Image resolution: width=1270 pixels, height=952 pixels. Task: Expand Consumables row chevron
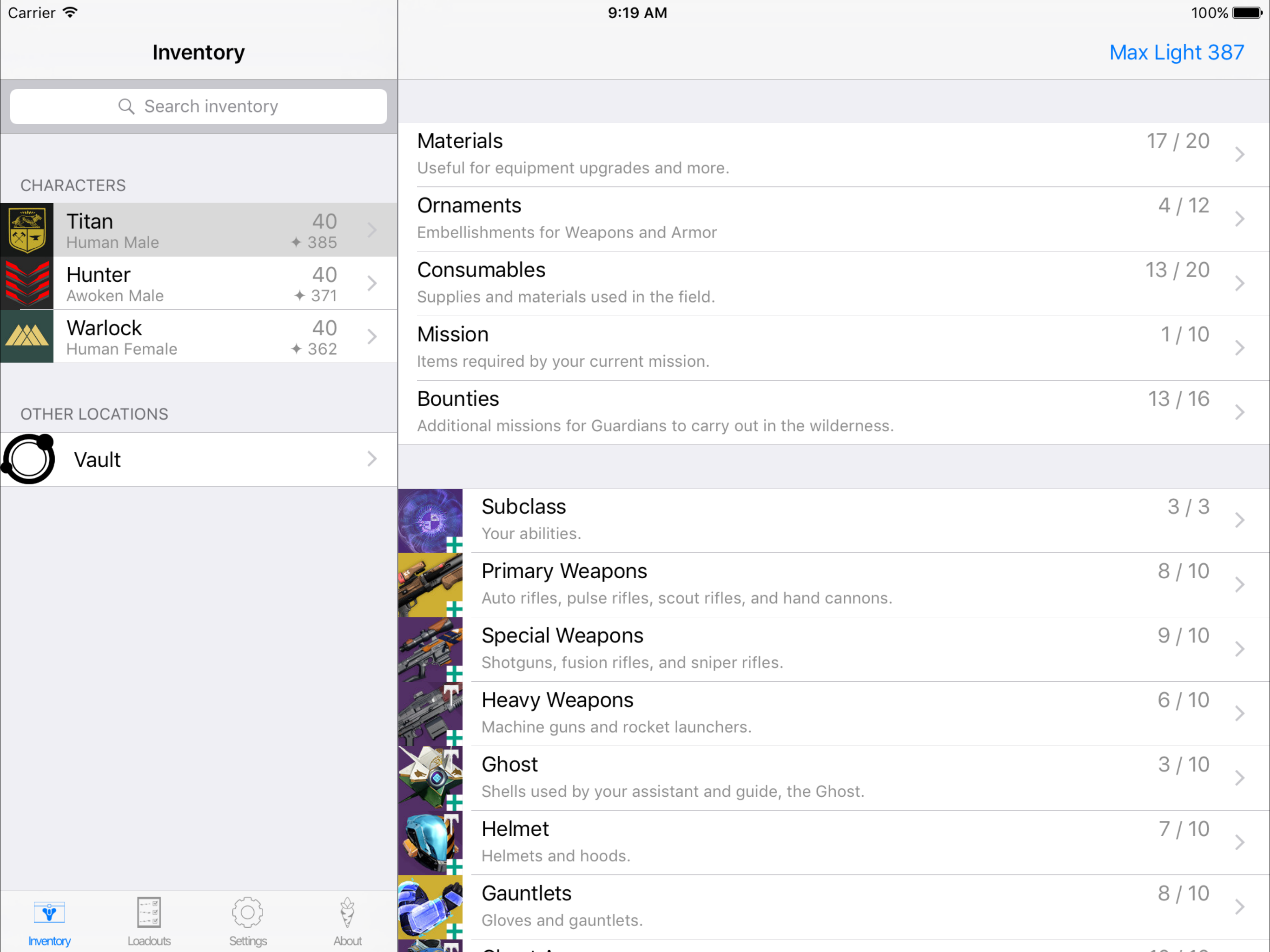(x=1240, y=283)
